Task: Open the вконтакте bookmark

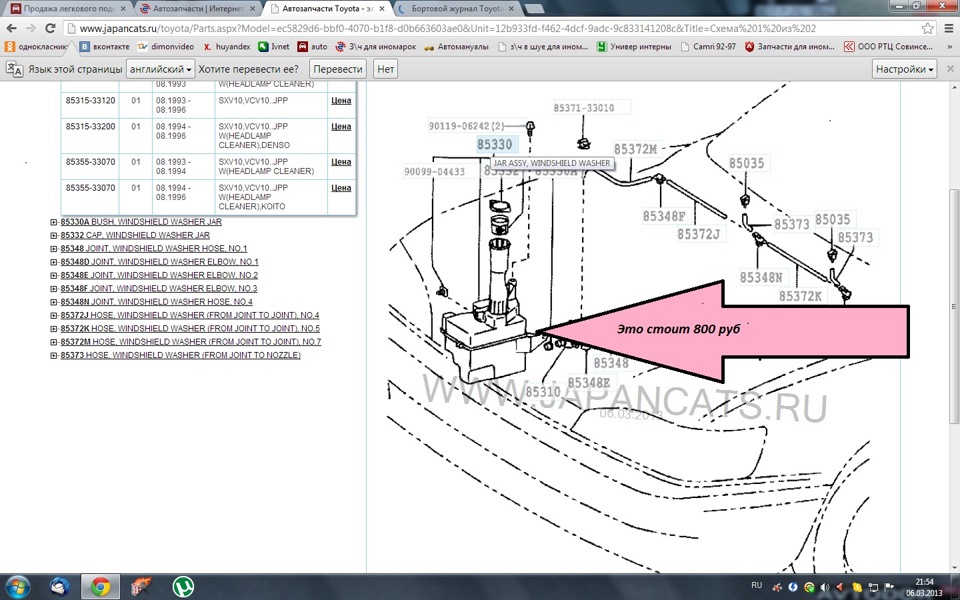Action: click(105, 47)
